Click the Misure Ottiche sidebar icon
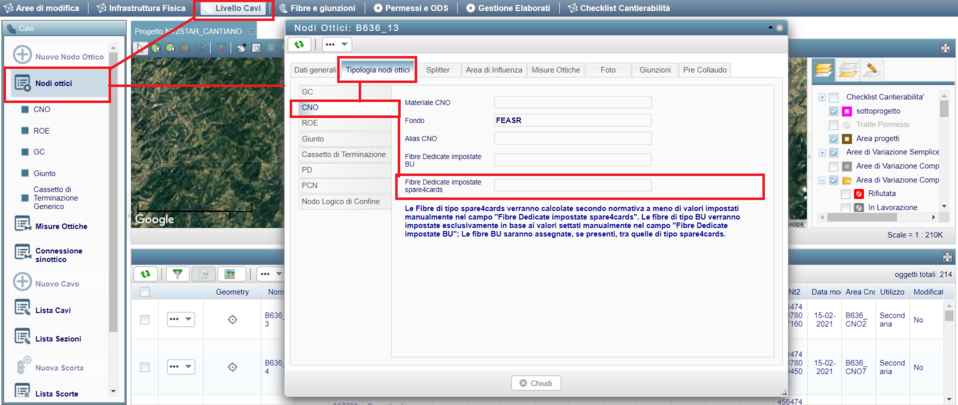The height and width of the screenshot is (405, 958). click(x=22, y=226)
